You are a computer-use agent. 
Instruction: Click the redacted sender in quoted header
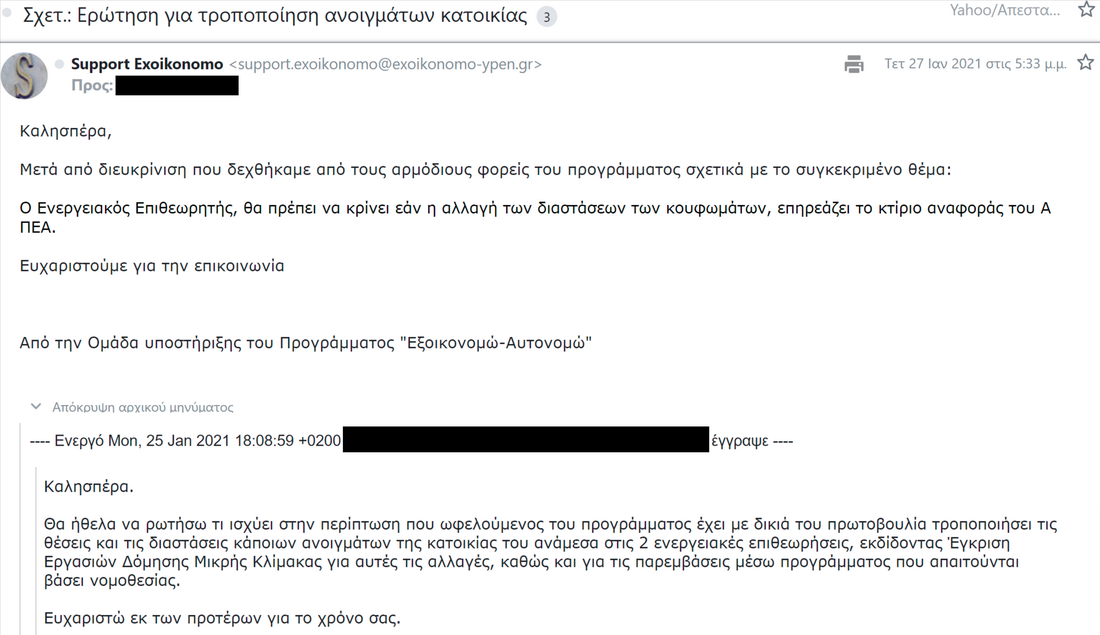tap(525, 440)
